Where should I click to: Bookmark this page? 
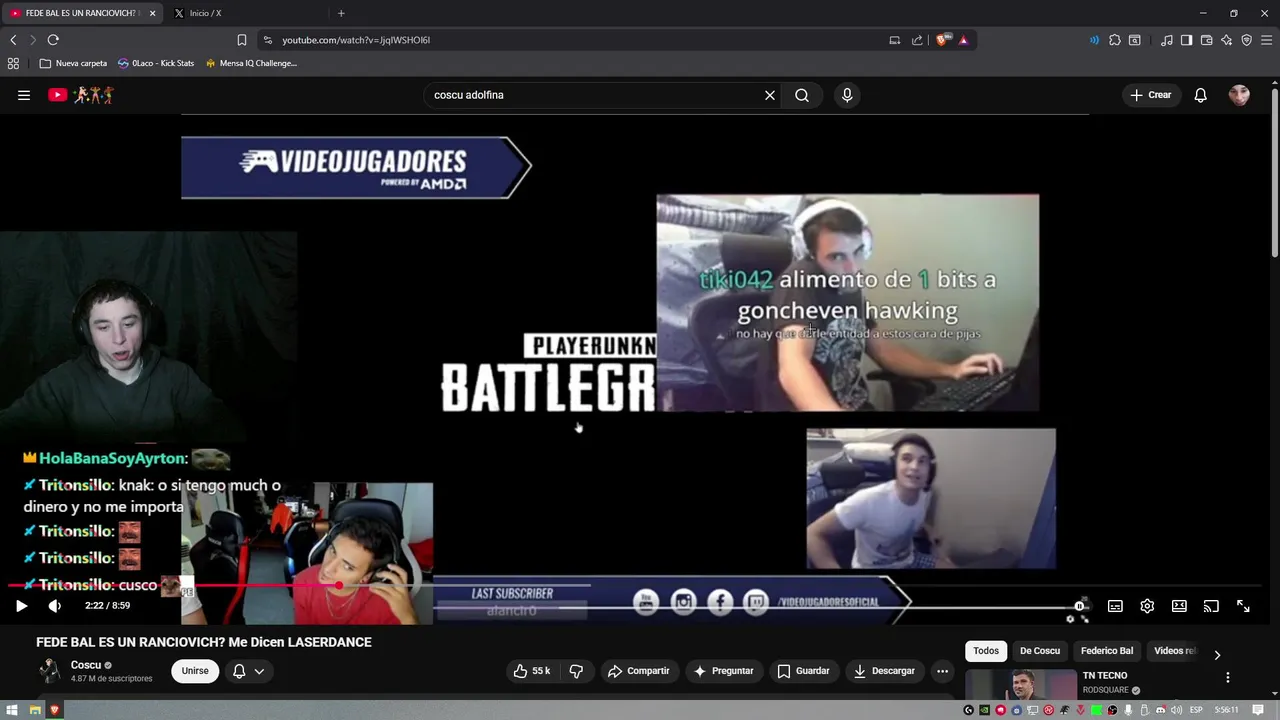tap(241, 40)
